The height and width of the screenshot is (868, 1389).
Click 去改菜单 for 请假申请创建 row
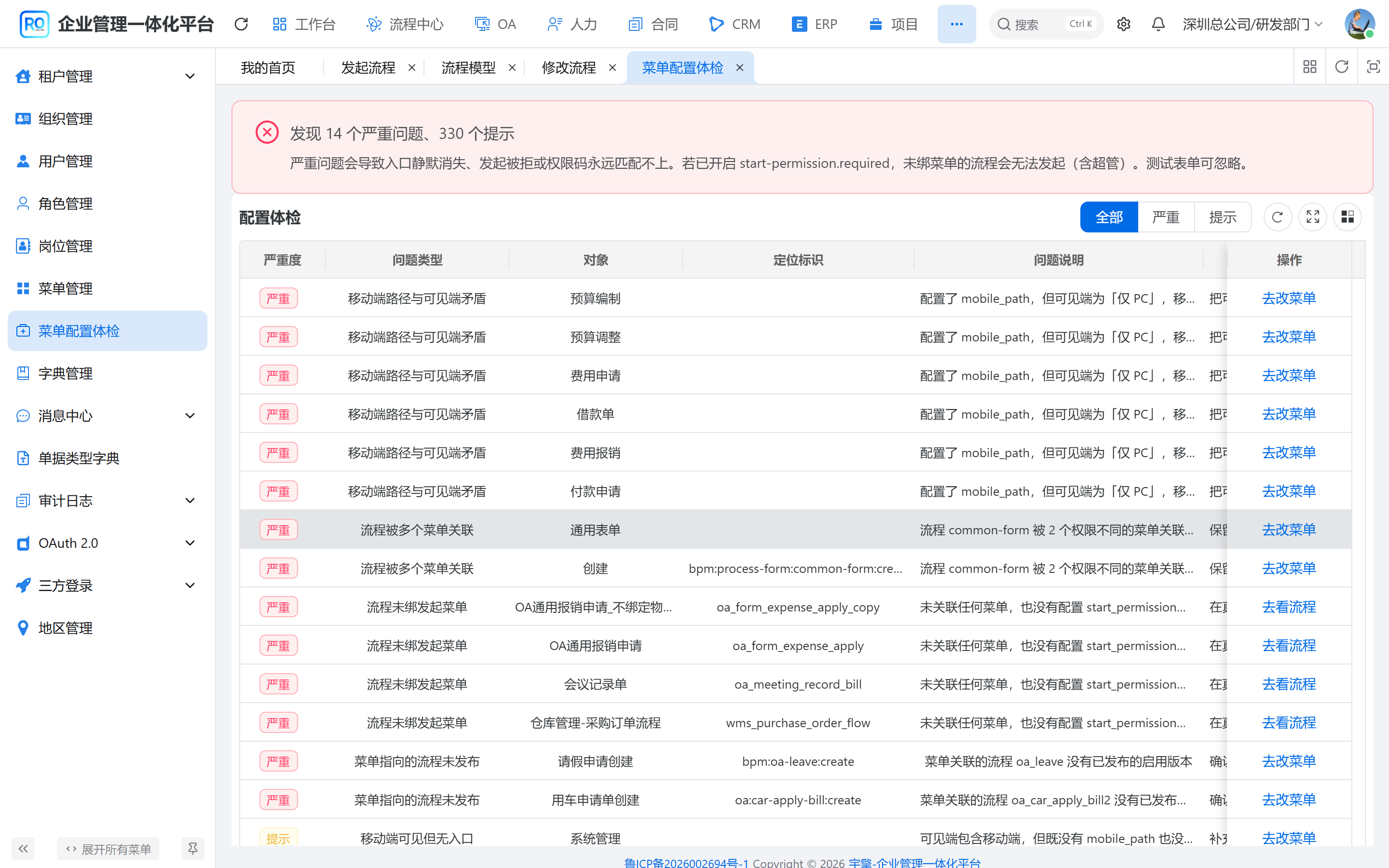click(x=1289, y=760)
